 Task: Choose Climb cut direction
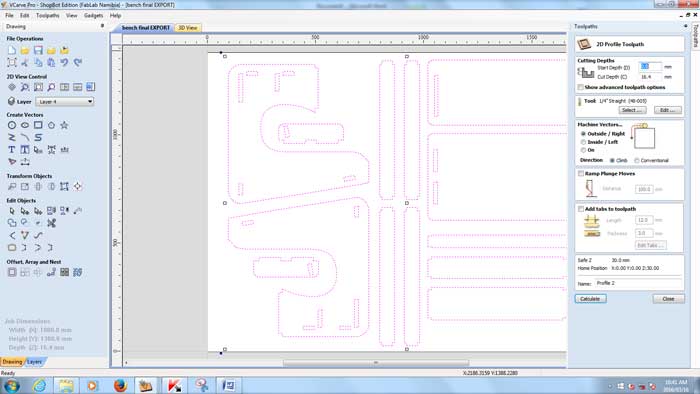click(612, 160)
